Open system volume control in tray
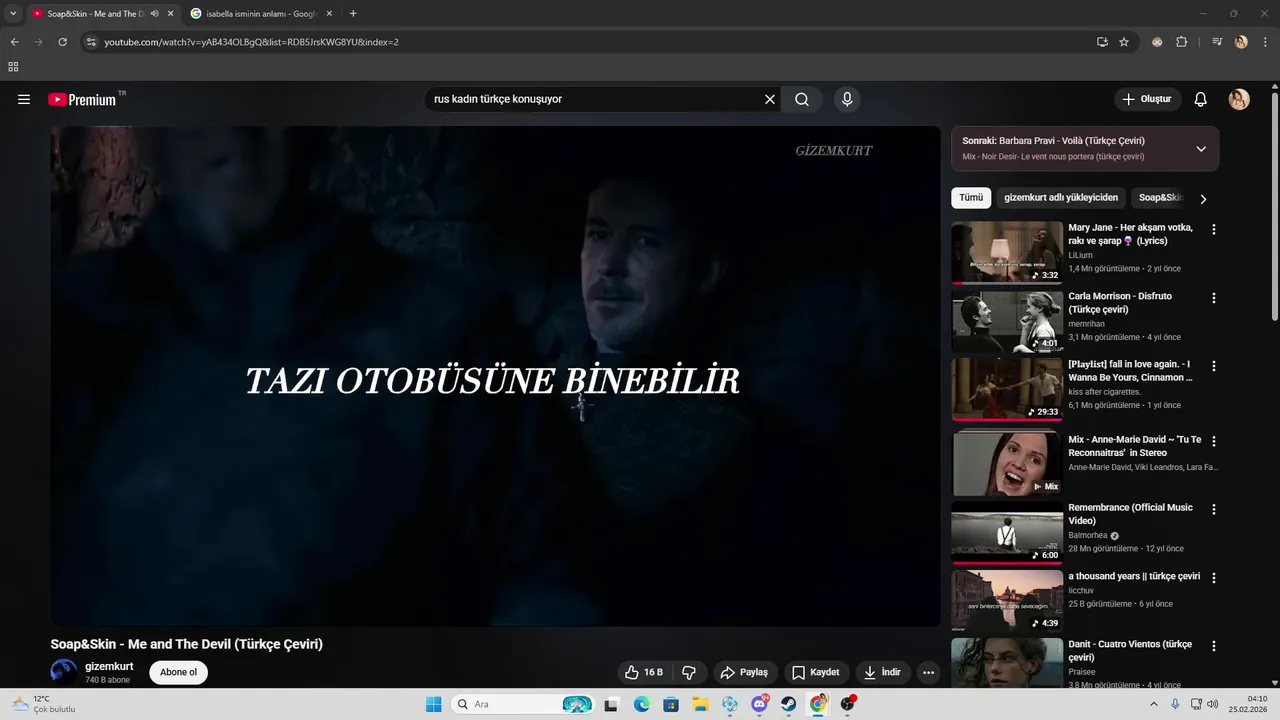 click(1213, 705)
